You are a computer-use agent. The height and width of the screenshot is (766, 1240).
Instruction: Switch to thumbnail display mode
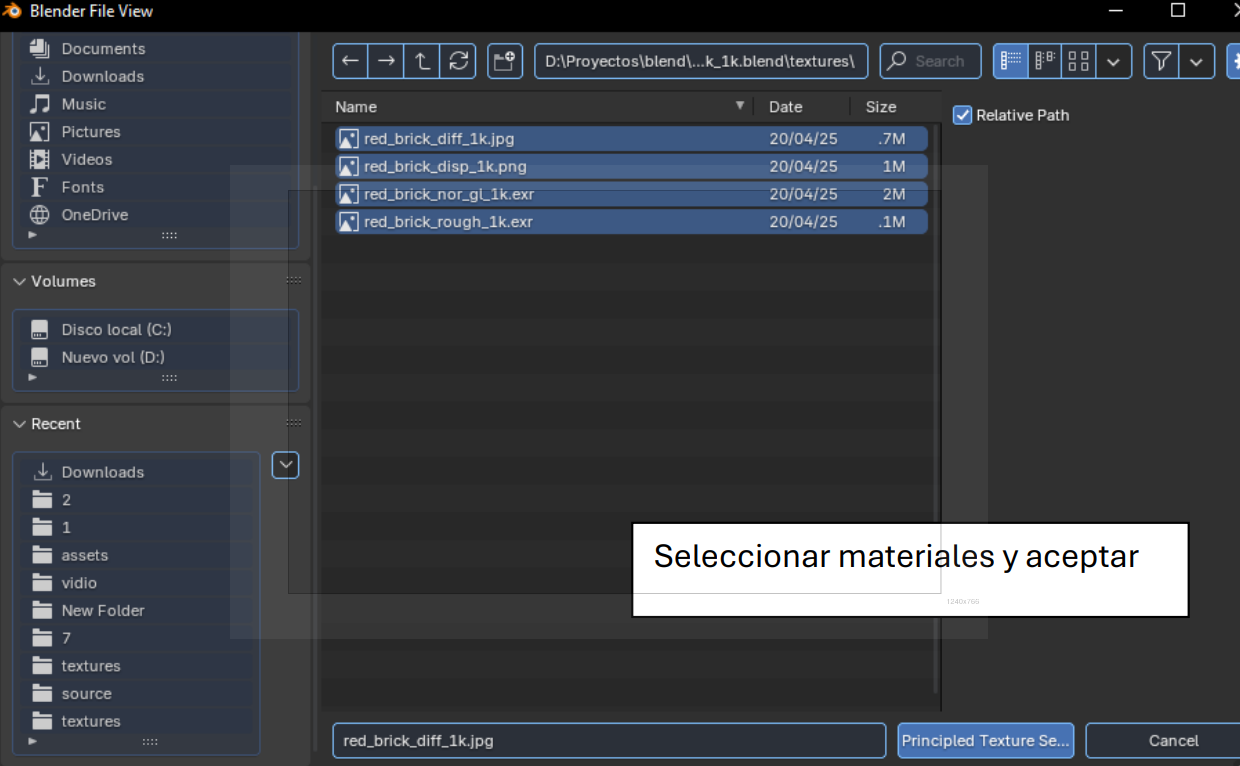tap(1078, 61)
